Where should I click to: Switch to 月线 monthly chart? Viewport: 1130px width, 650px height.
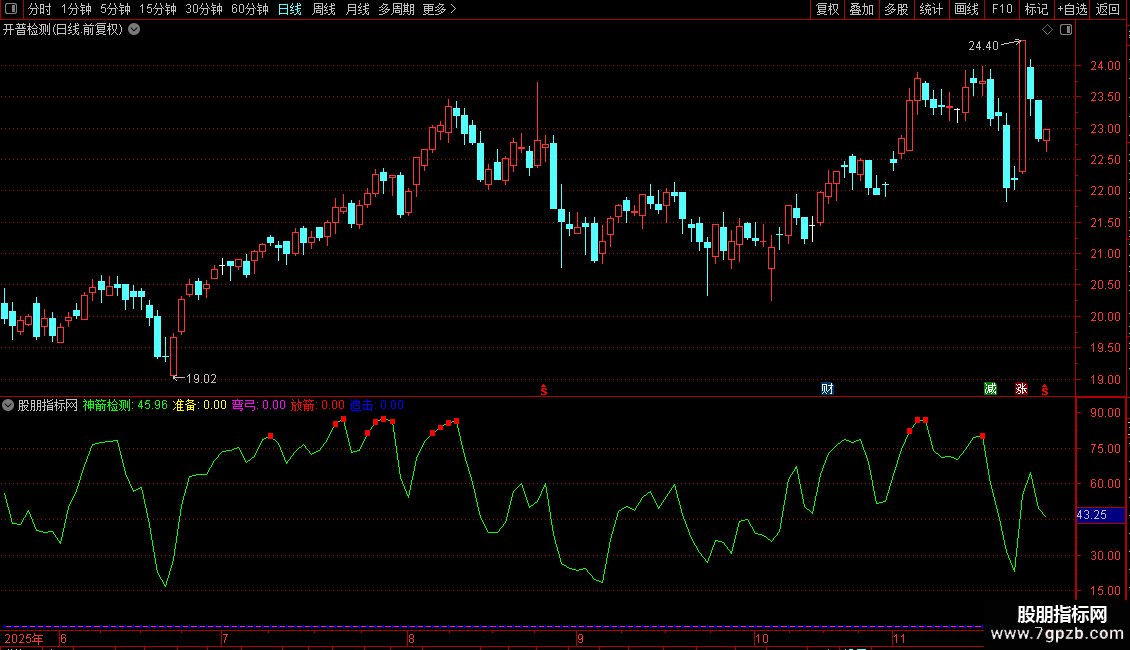click(x=357, y=9)
